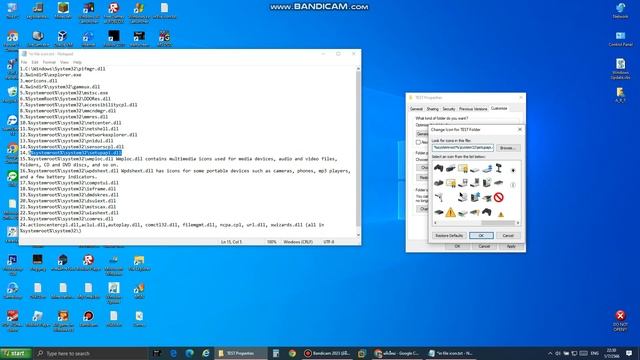
Task: Open Internet Explorer from the taskbar
Action: (x=206, y=353)
